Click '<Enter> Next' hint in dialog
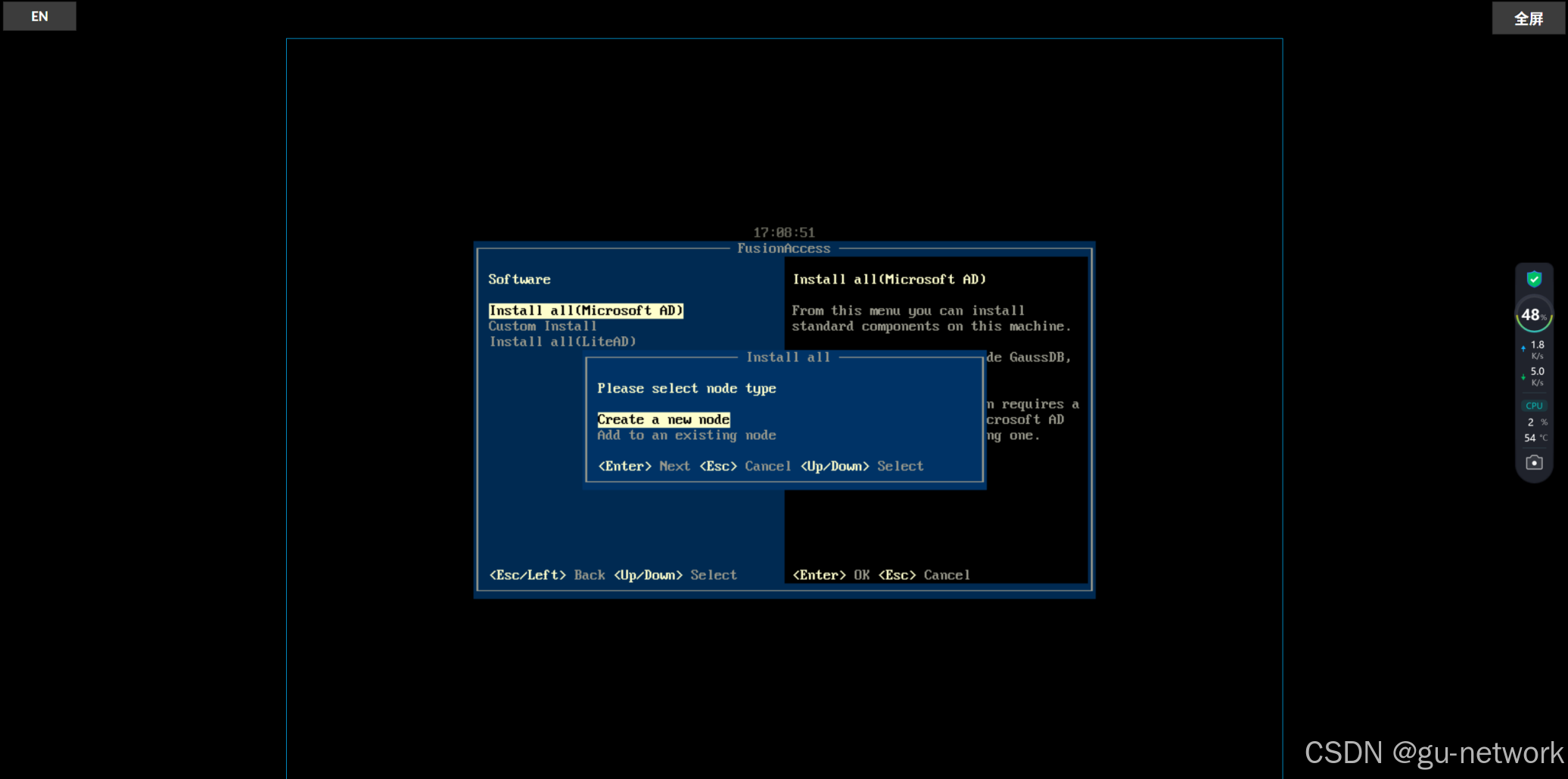Viewport: 1568px width, 779px height. point(644,466)
